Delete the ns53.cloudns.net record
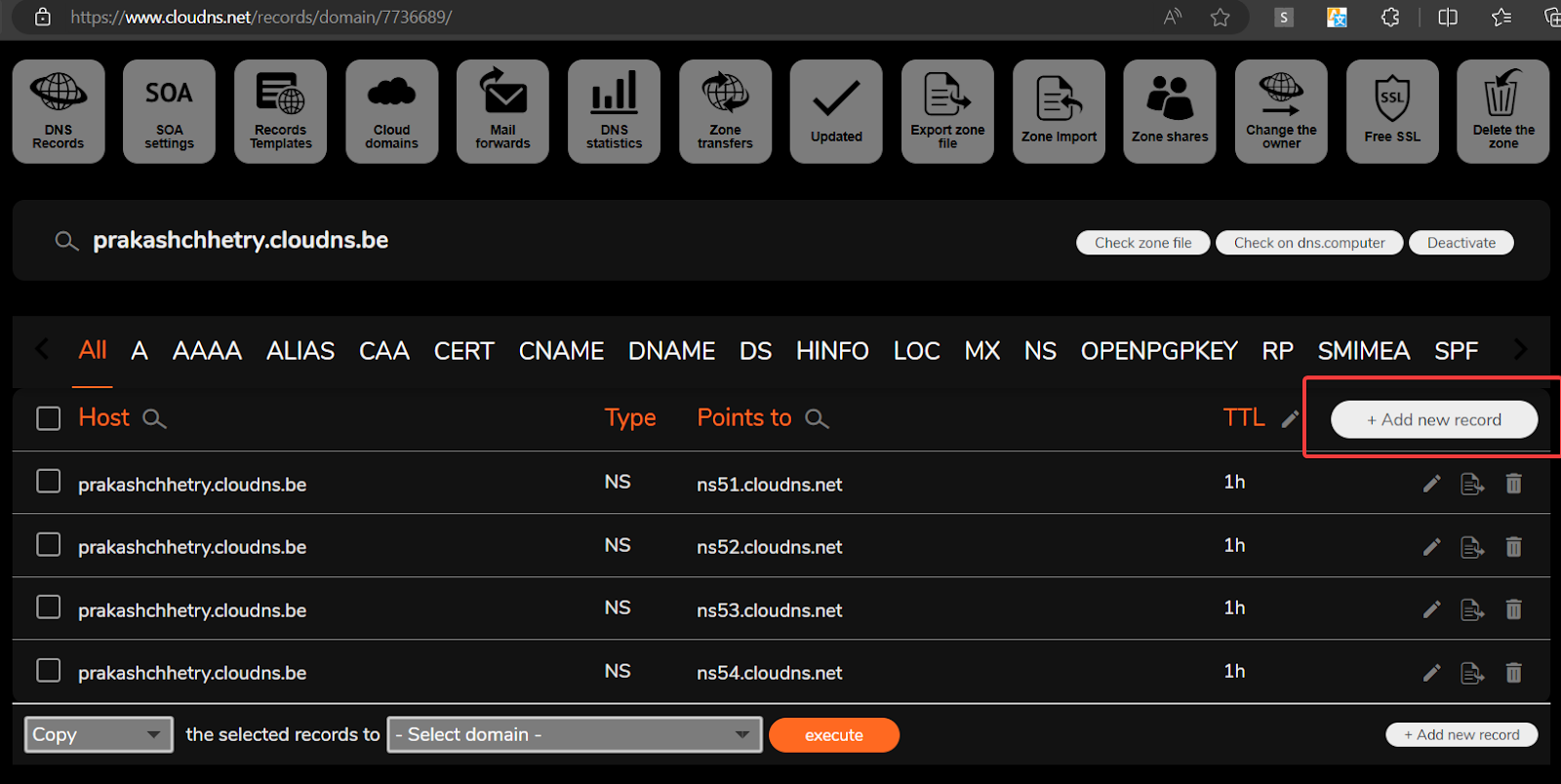1561x784 pixels. (1513, 609)
